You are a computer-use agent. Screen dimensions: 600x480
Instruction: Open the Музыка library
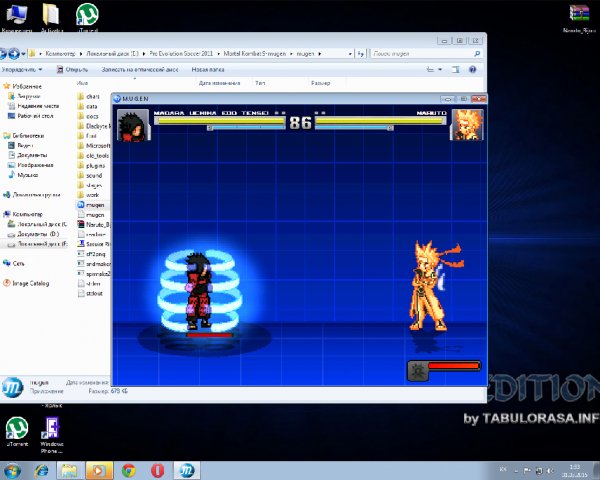click(x=28, y=175)
